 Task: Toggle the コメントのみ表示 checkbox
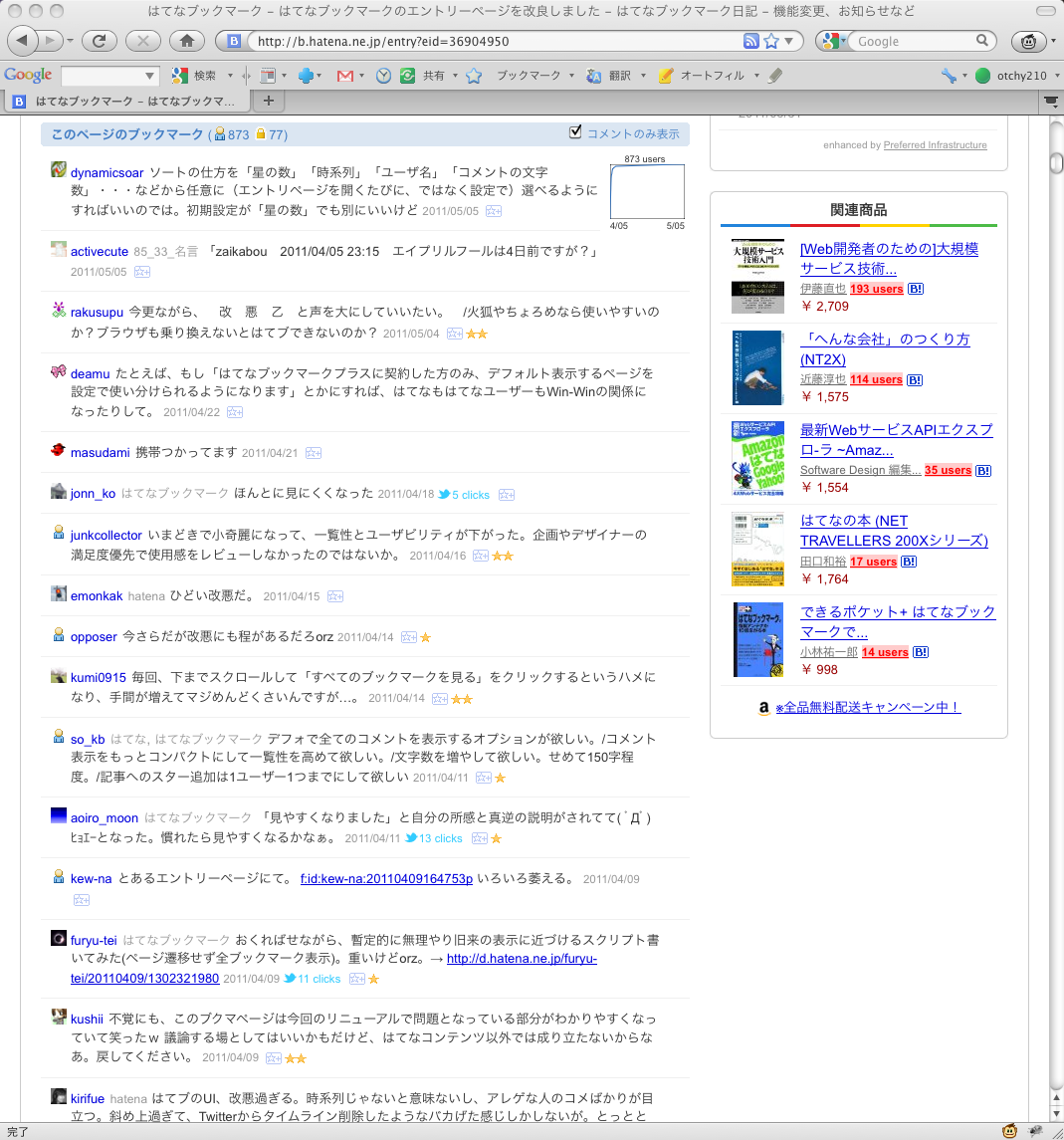pyautogui.click(x=575, y=131)
